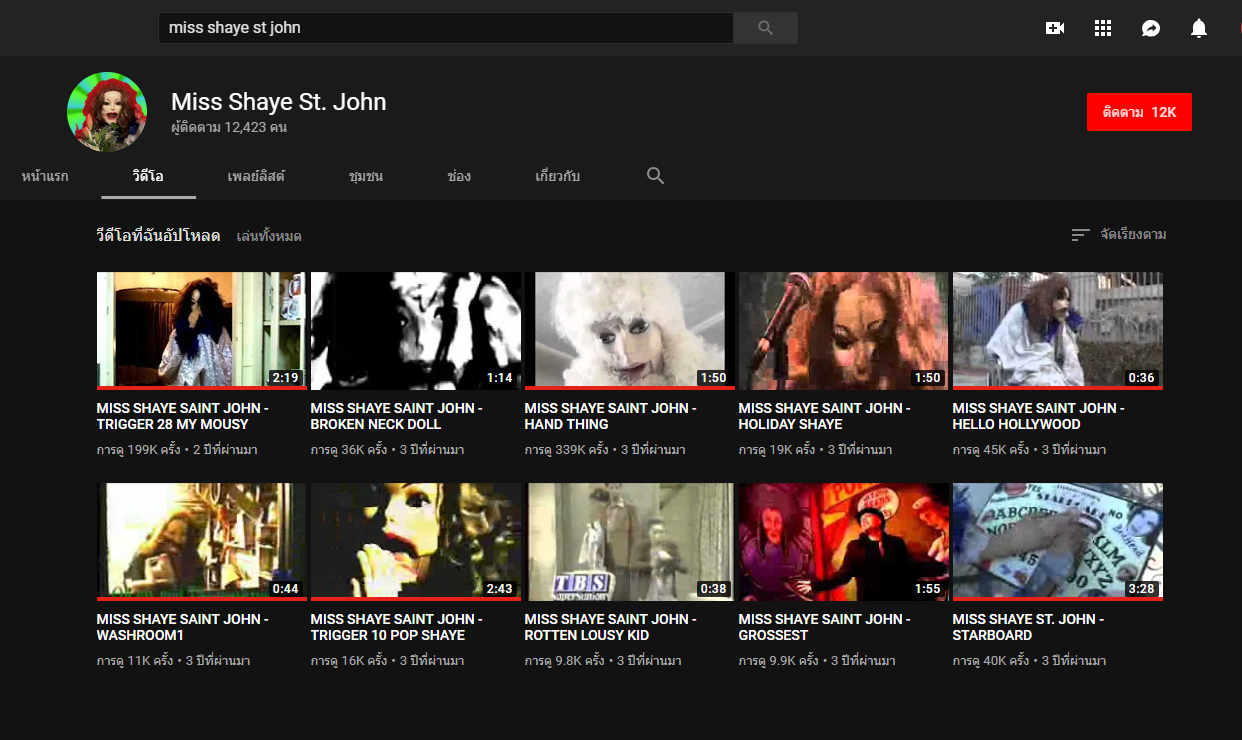Open the Broken Neck Doll thumbnail
Image resolution: width=1242 pixels, height=740 pixels.
[x=416, y=331]
